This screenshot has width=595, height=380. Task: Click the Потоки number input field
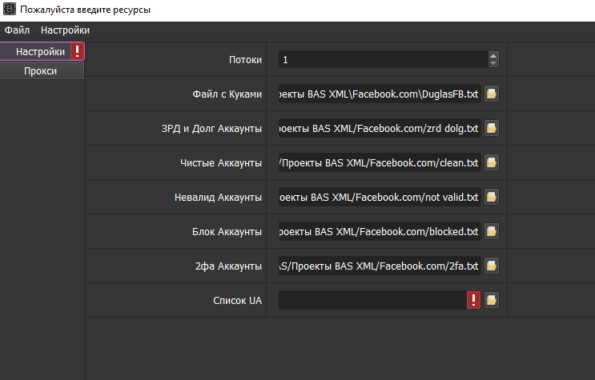383,60
